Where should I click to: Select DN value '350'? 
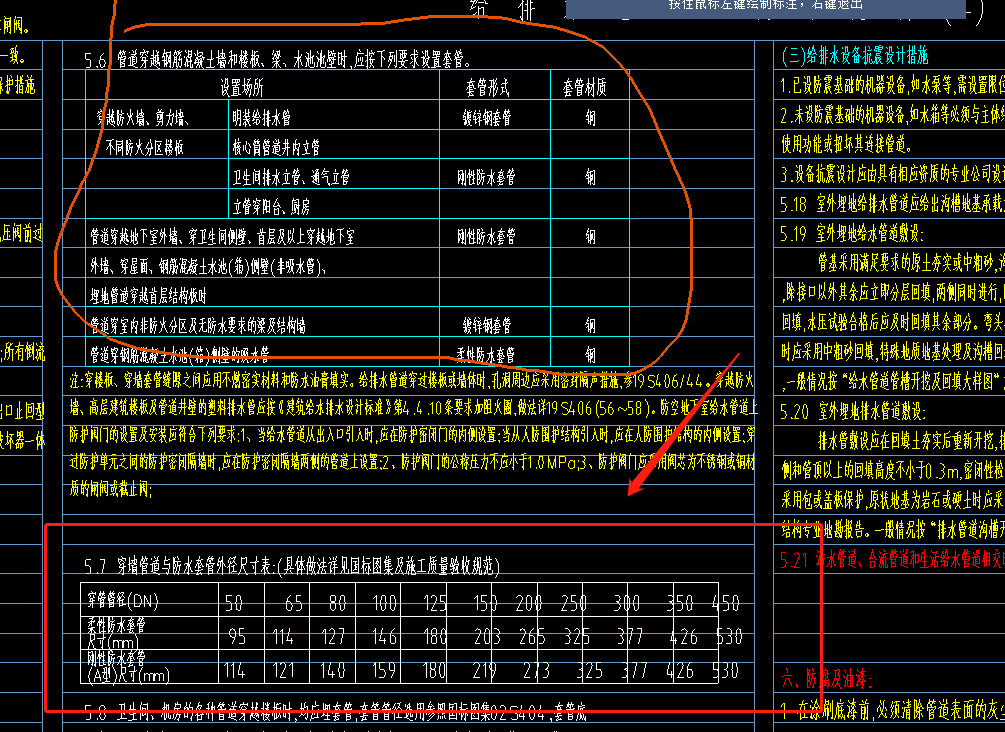680,603
